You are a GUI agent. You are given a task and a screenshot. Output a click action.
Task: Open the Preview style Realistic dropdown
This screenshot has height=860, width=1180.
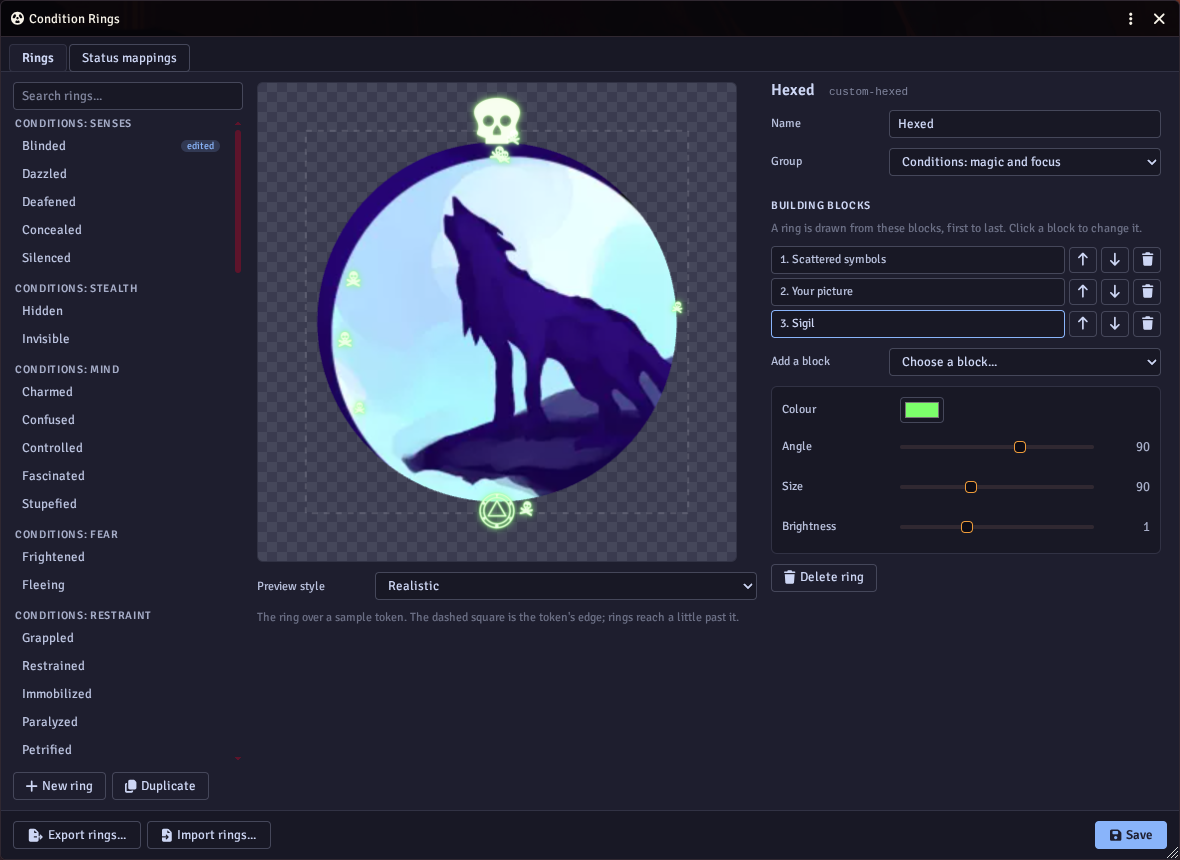[565, 586]
